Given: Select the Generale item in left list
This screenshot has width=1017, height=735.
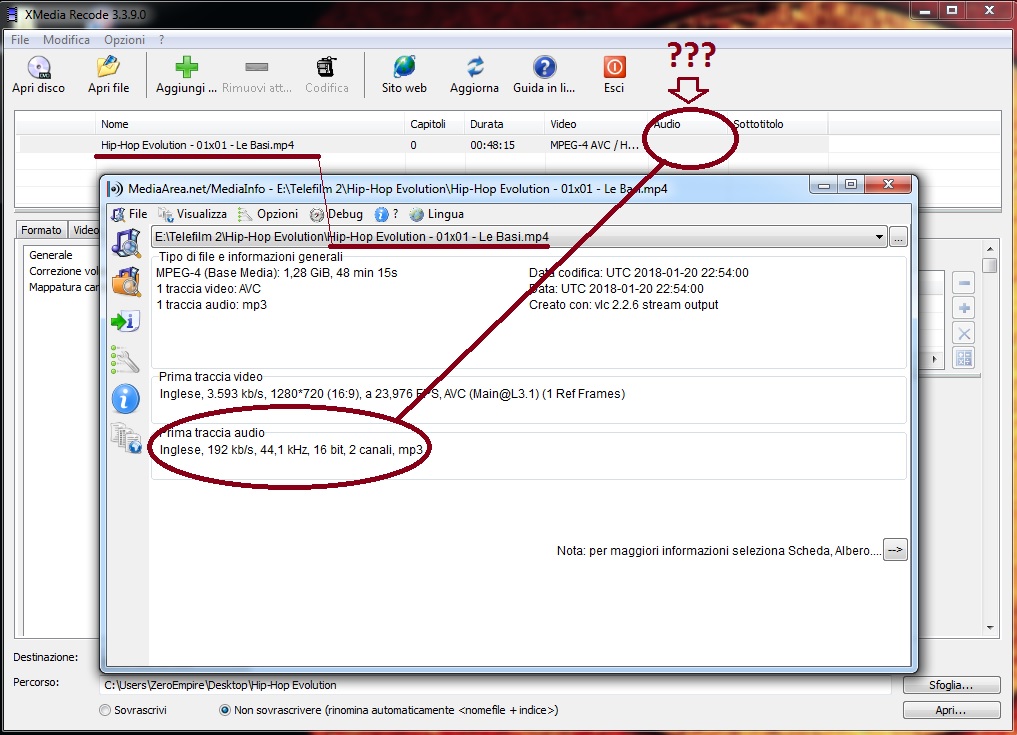Looking at the screenshot, I should tap(51, 255).
